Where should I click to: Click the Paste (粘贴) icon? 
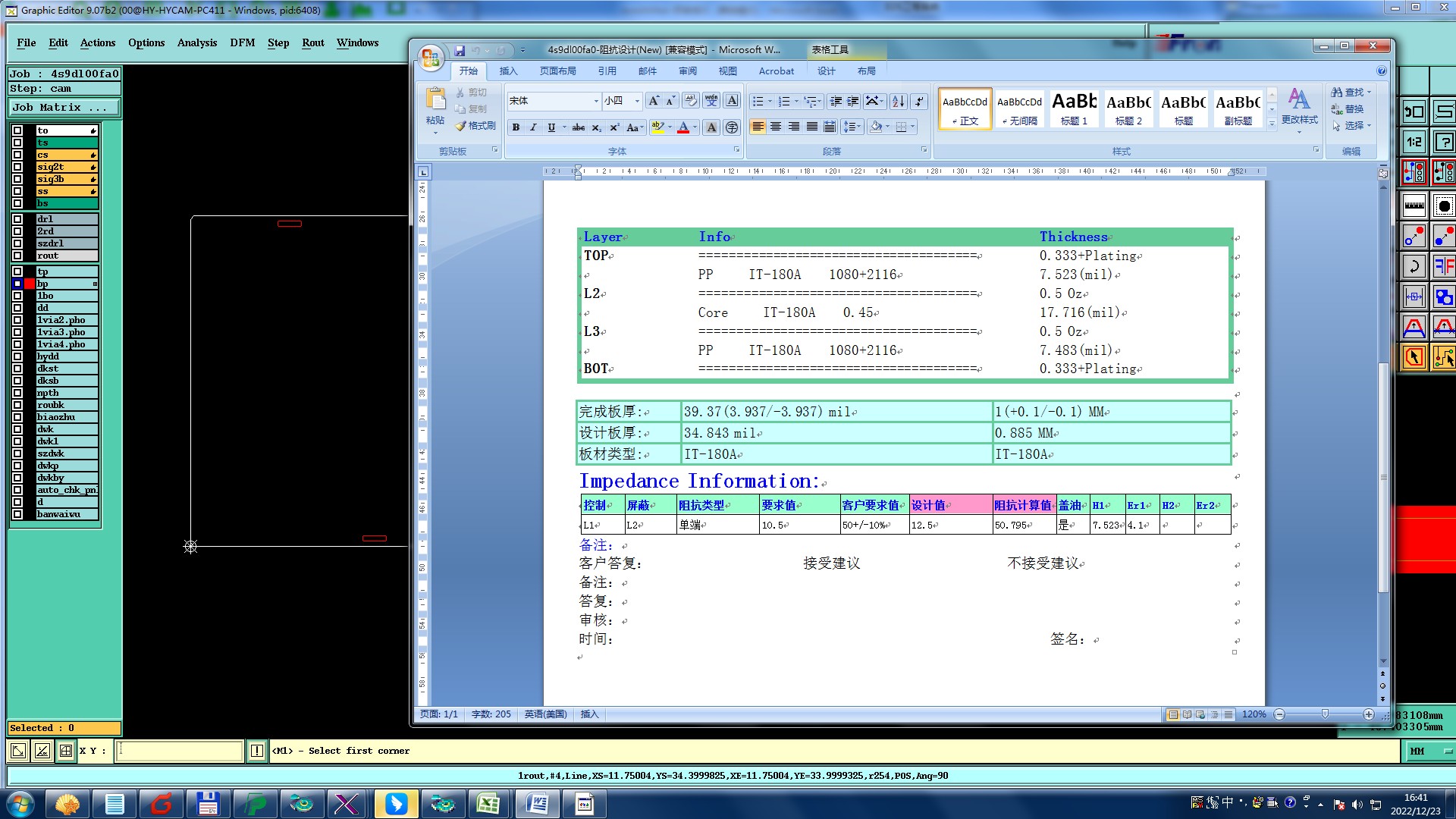pyautogui.click(x=436, y=99)
